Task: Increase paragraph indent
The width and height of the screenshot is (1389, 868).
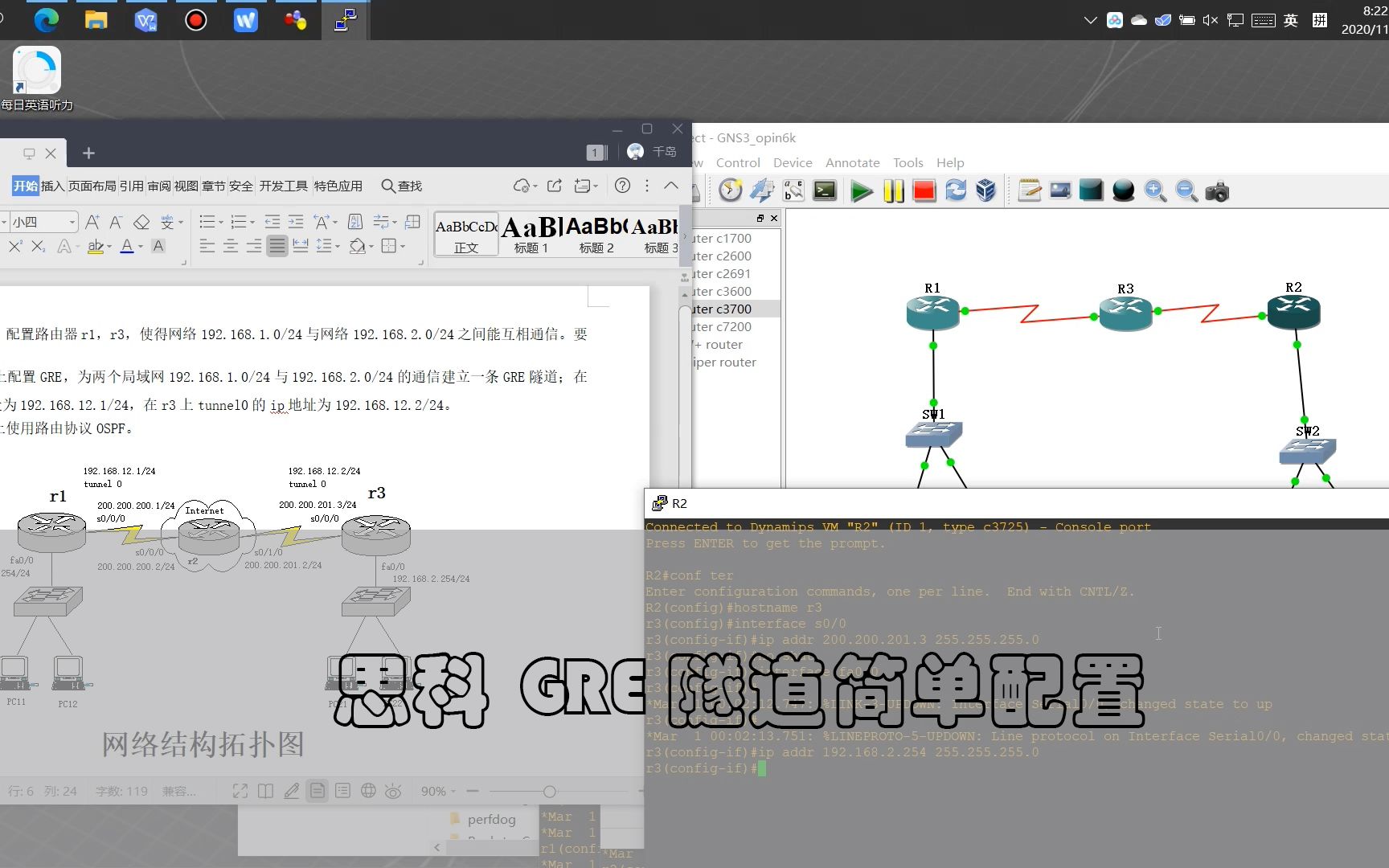Action: 296,222
